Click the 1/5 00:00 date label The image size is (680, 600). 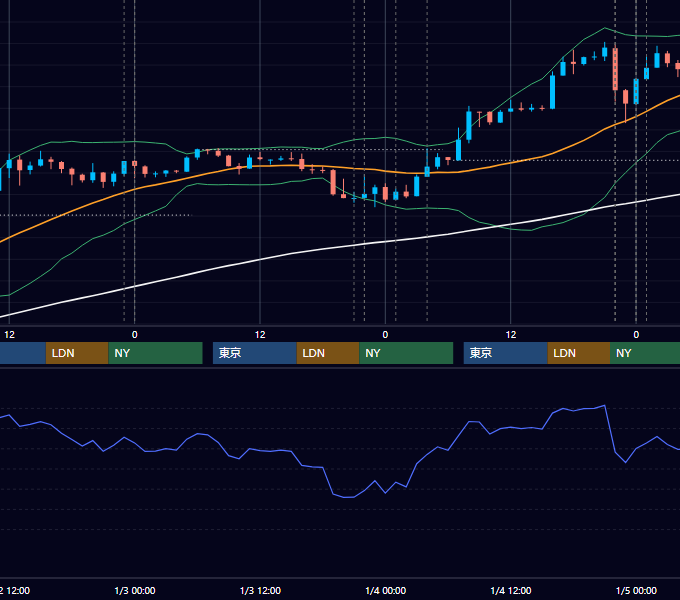coord(636,590)
